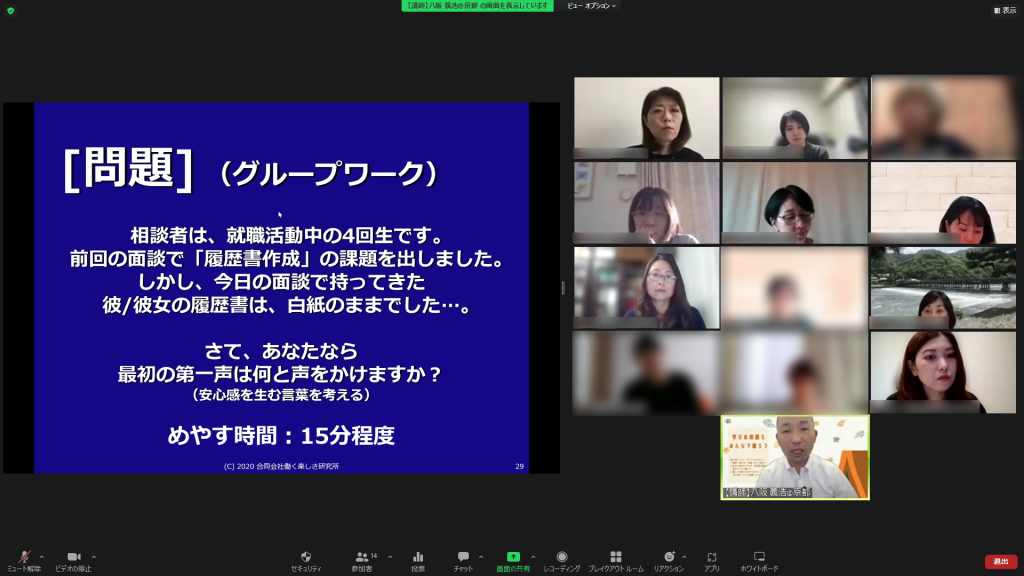1024x576 pixels.
Task: Open the Whiteboard icon
Action: (x=759, y=558)
